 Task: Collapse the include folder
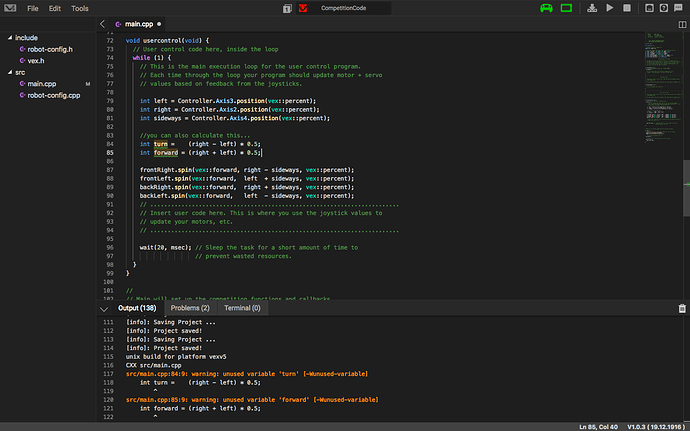tap(10, 38)
